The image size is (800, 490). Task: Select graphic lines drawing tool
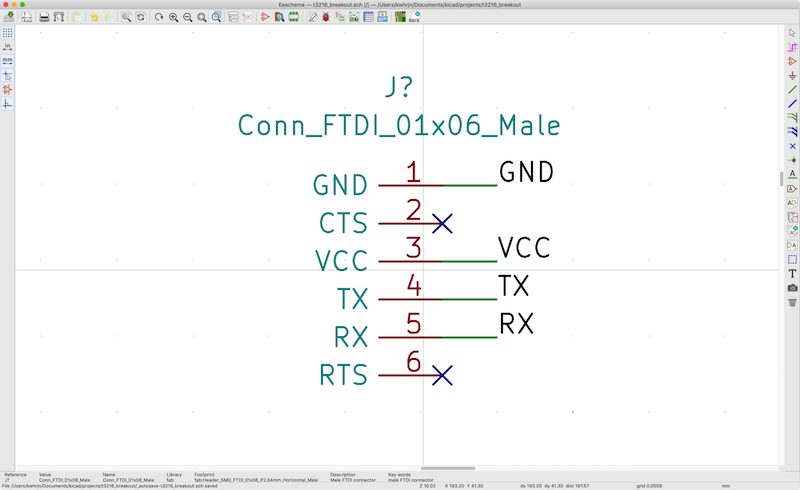792,259
